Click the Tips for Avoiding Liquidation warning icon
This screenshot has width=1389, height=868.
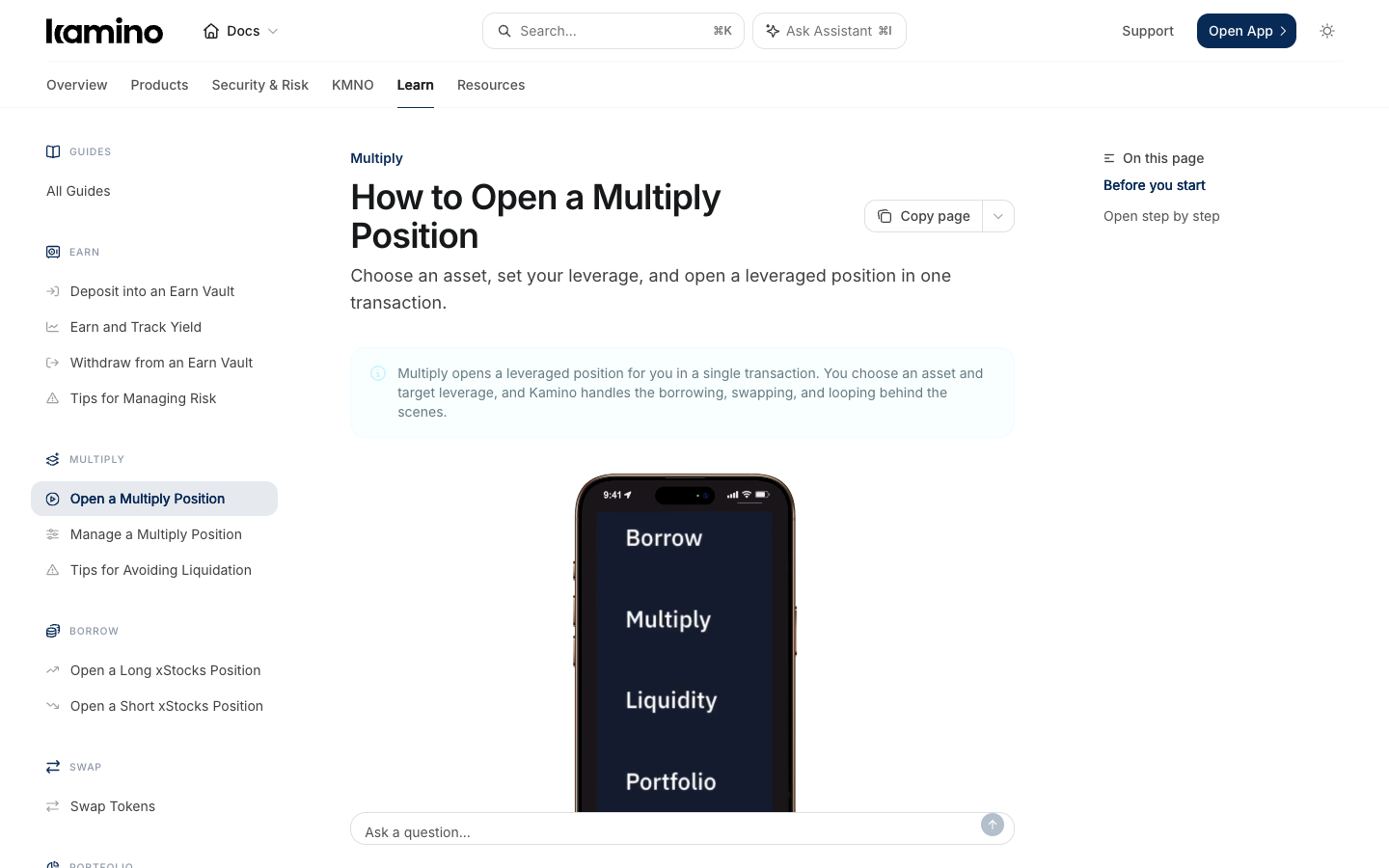[x=53, y=570]
